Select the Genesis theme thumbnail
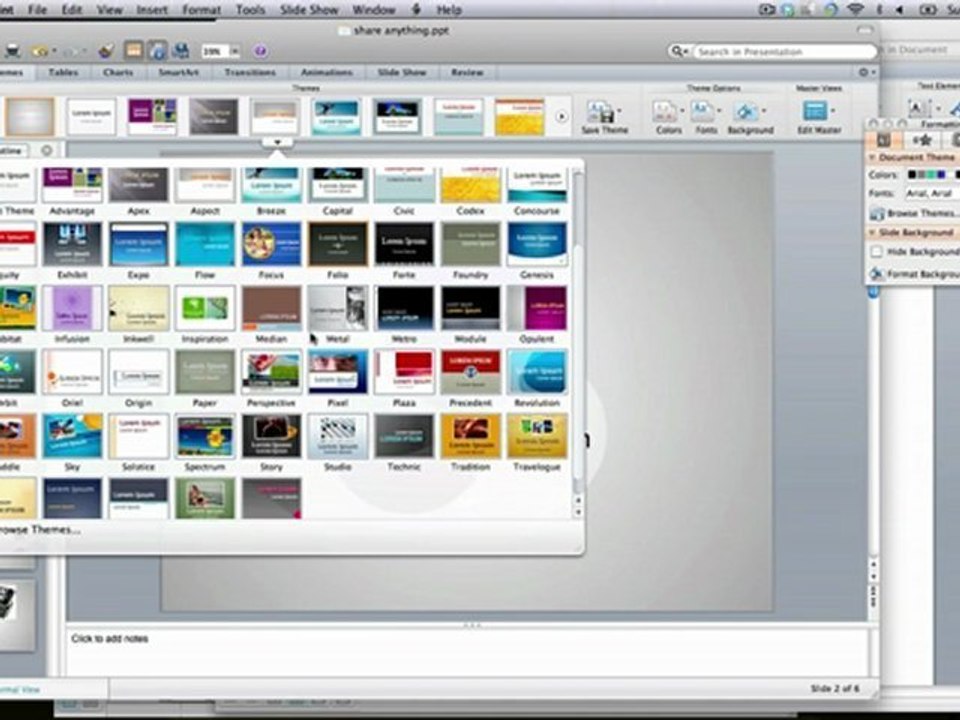 537,244
